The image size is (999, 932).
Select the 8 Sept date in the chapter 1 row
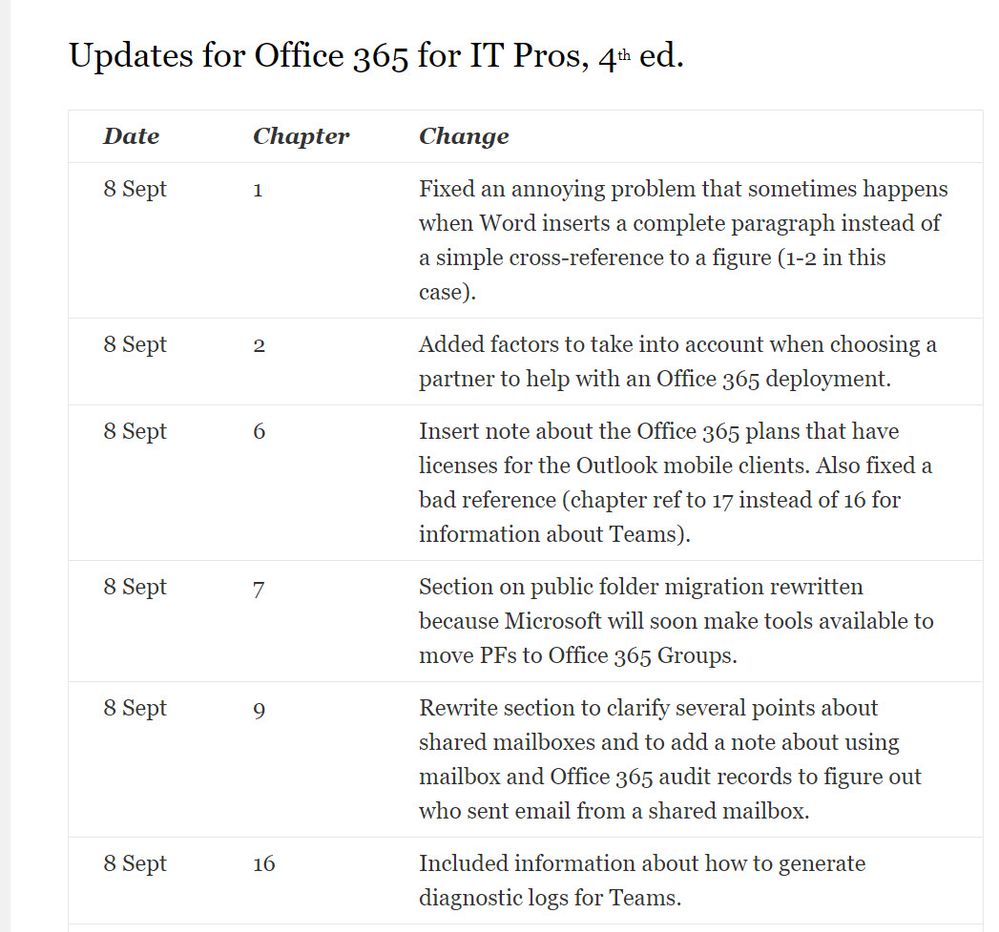[135, 189]
